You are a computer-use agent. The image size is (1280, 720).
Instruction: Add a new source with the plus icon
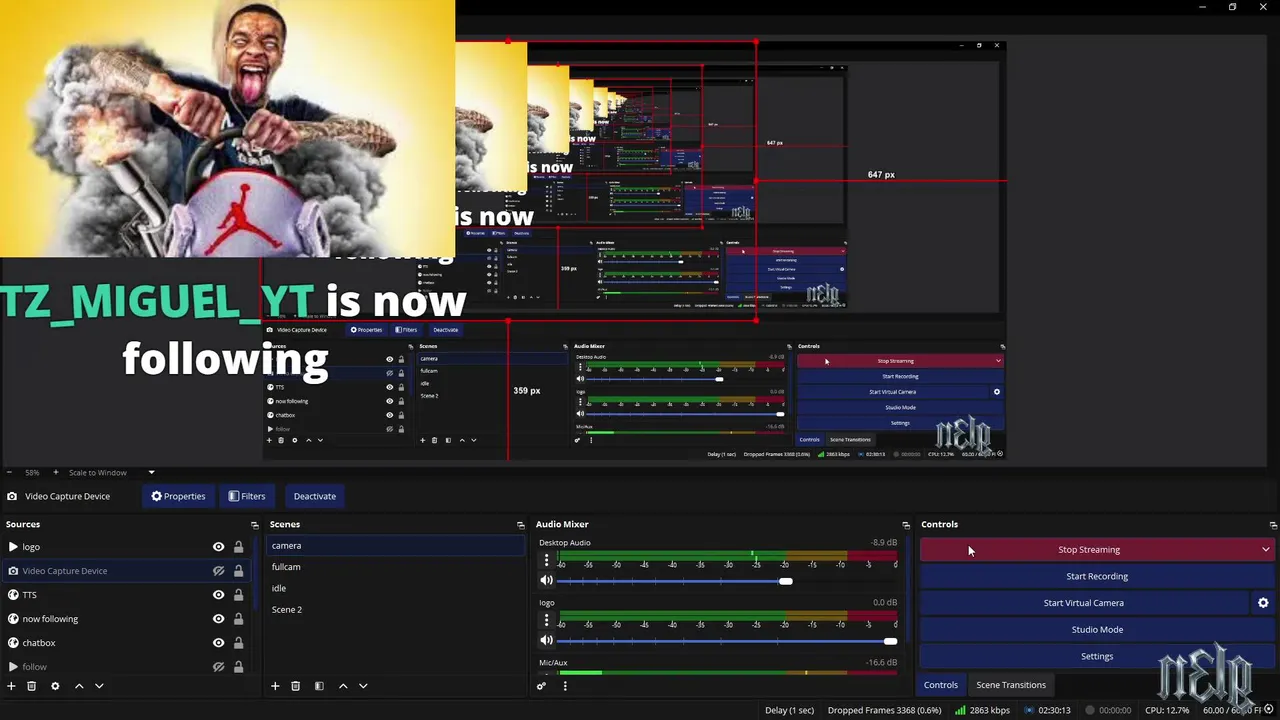coord(11,686)
